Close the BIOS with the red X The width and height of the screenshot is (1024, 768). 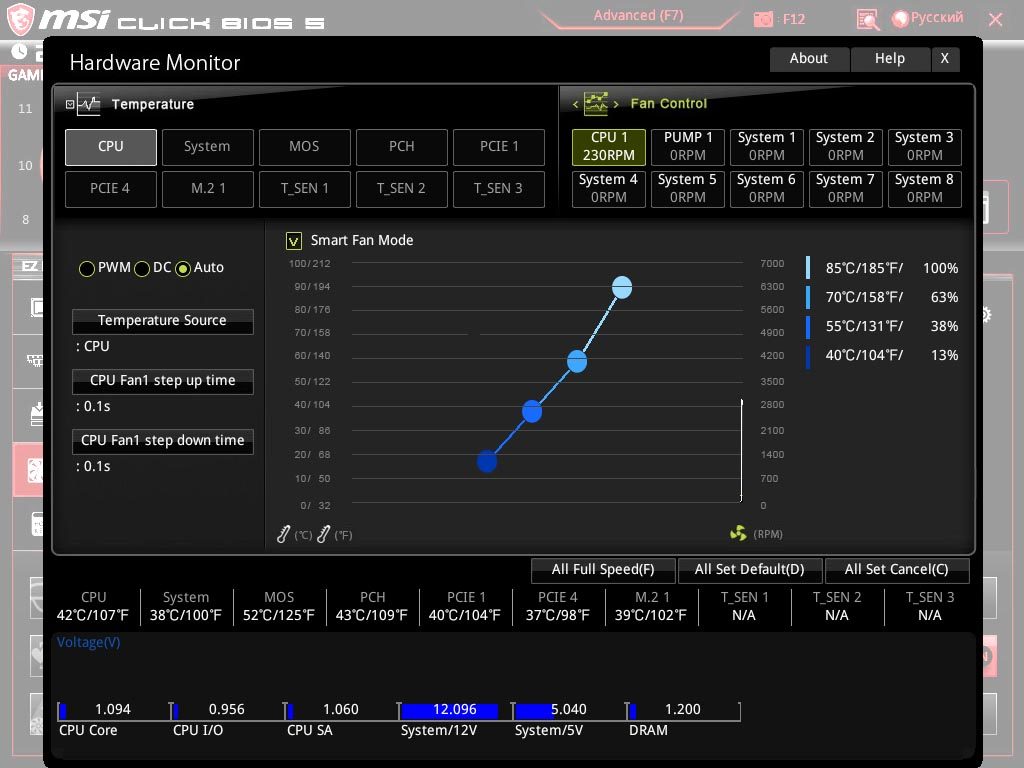coord(995,20)
